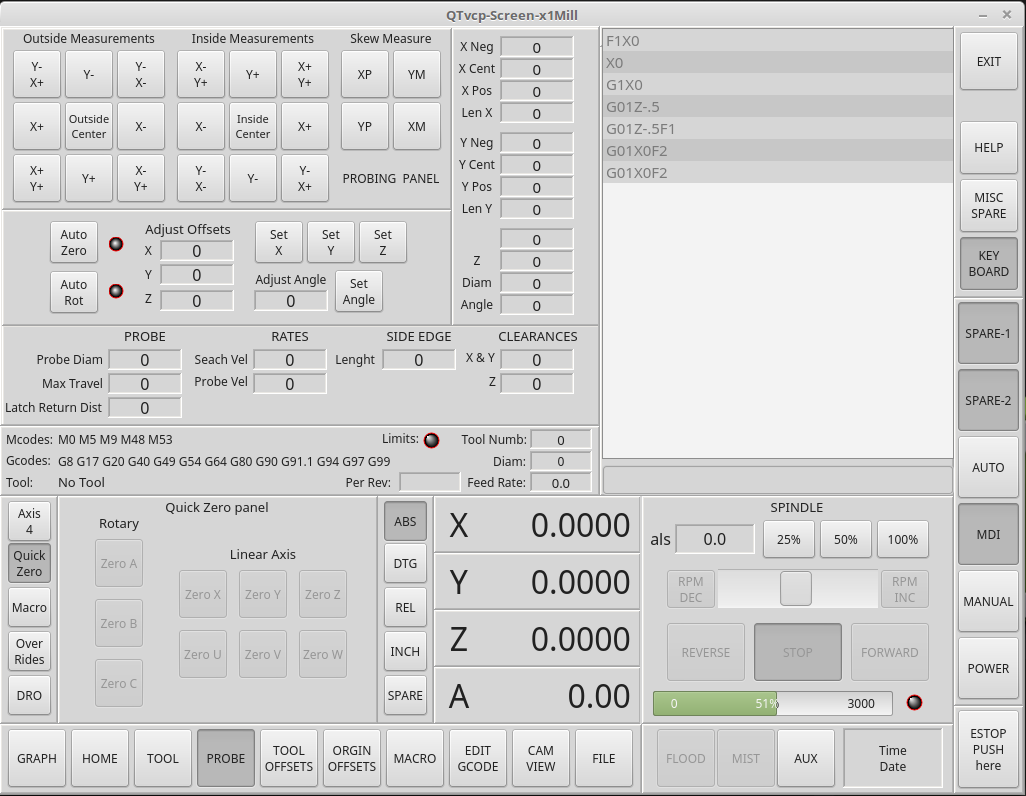Click the XP skew measure button

point(364,75)
